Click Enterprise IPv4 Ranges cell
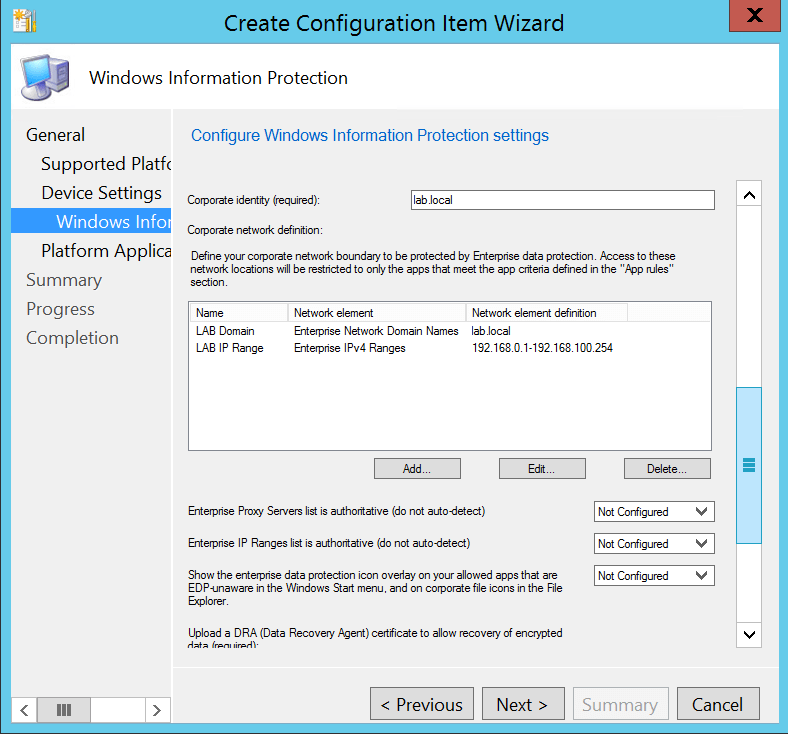 349,348
